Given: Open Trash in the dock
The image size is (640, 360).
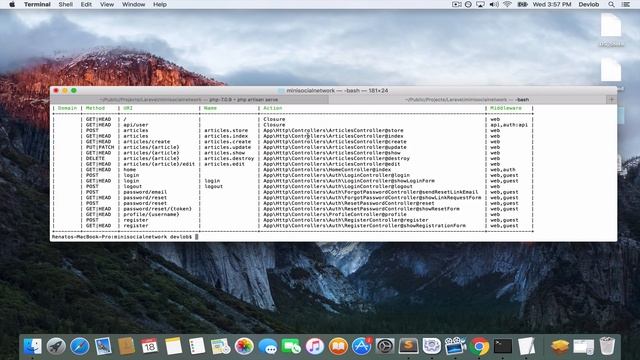Looking at the screenshot, I should [607, 347].
